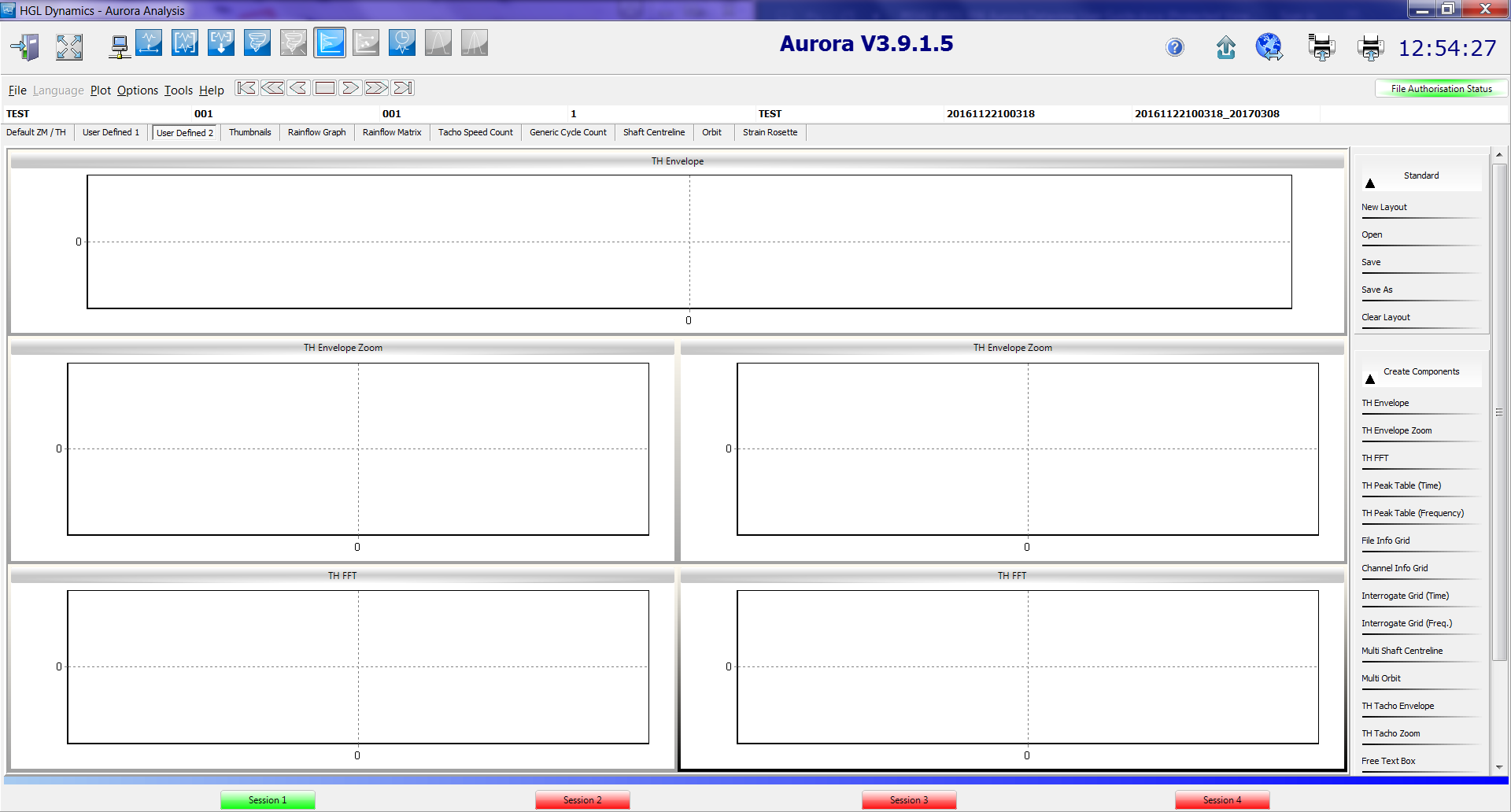Switch to Session 1
This screenshot has width=1511, height=812.
point(268,800)
